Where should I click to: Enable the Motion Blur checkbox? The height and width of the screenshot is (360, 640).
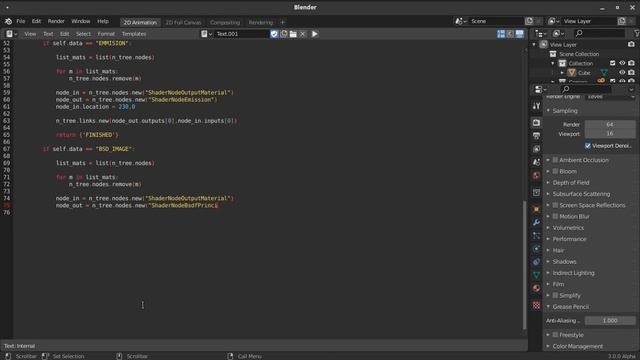[x=555, y=216]
